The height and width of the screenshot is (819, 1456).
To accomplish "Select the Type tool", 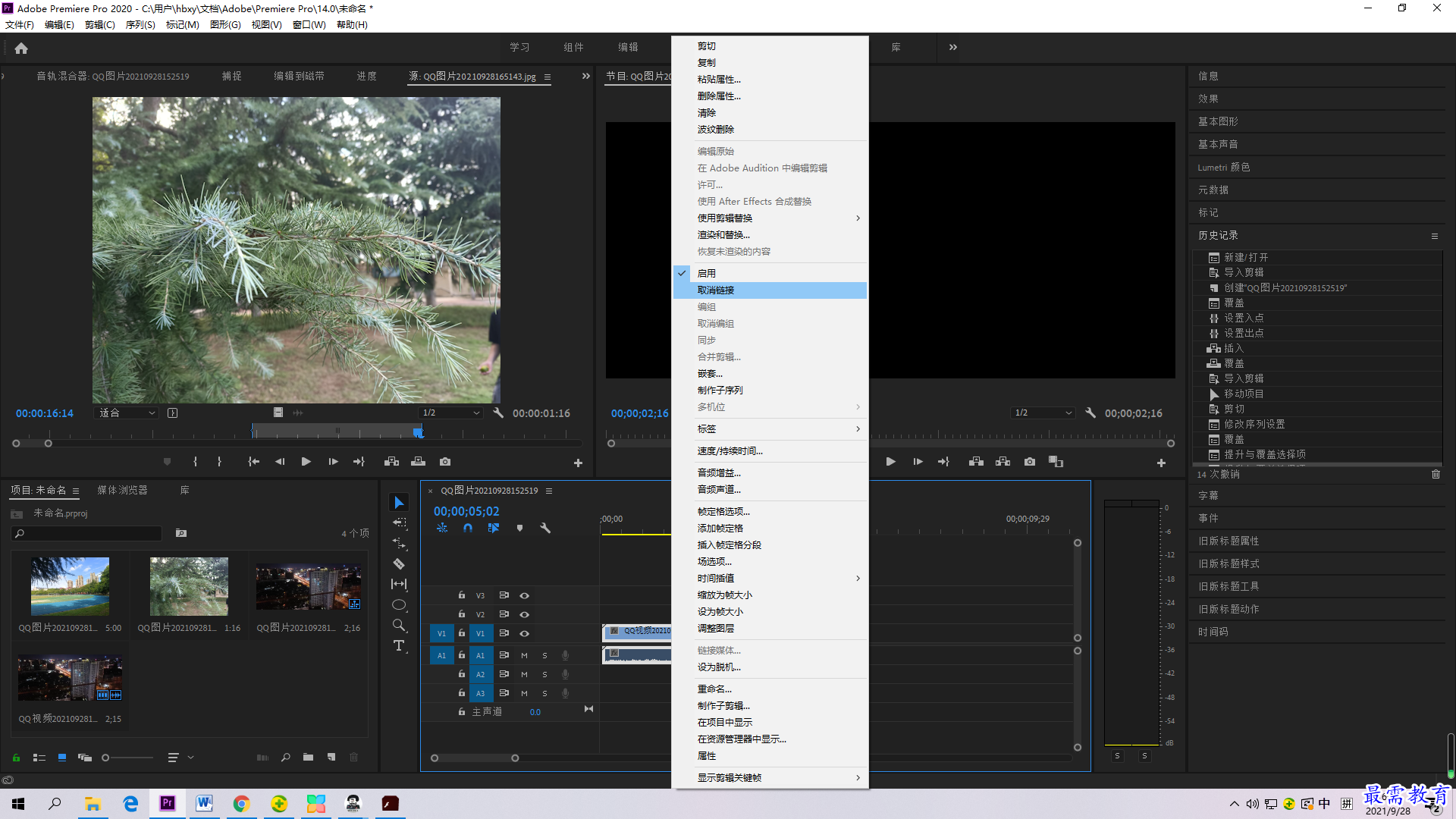I will point(399,645).
